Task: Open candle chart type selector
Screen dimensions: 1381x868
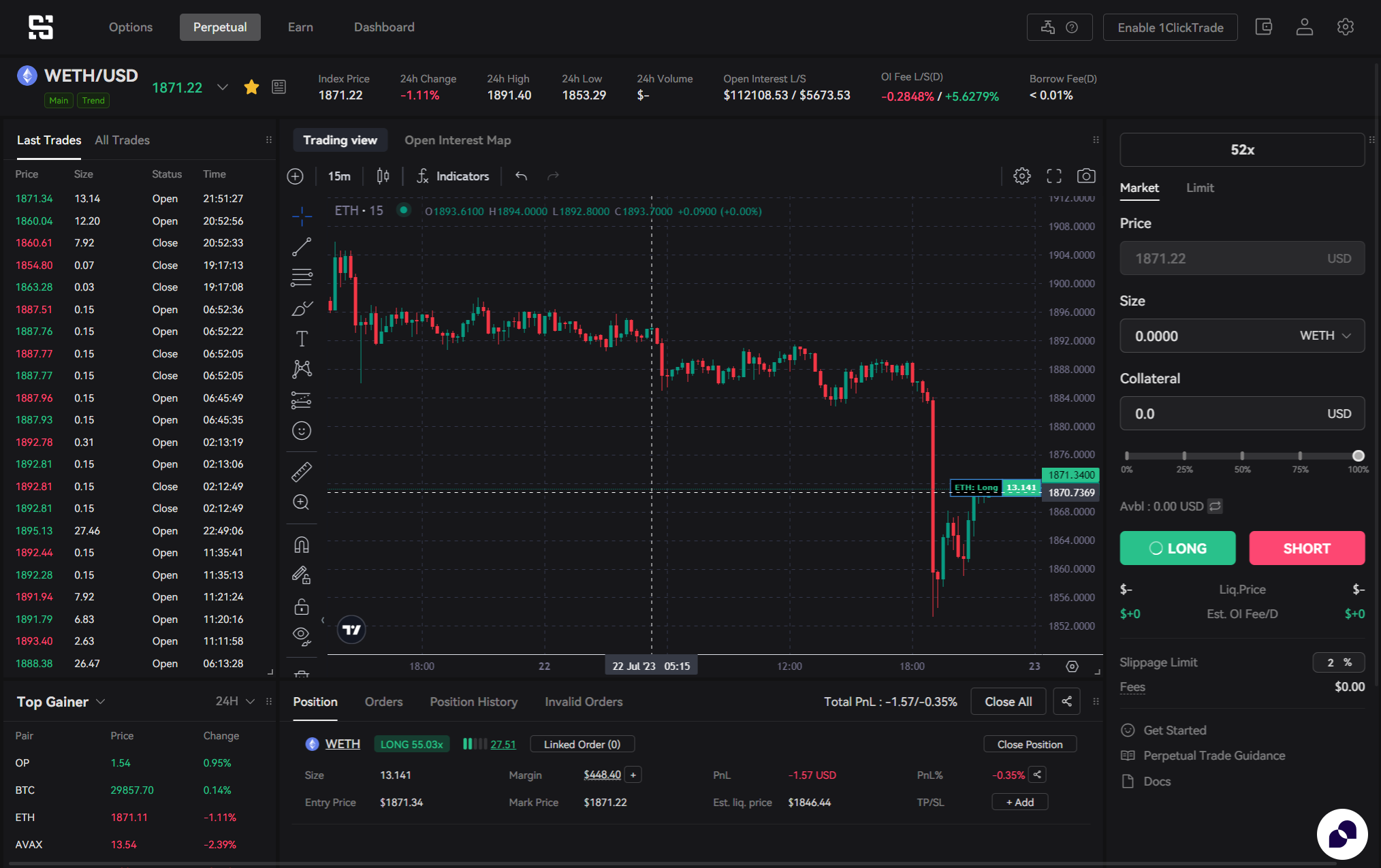Action: click(383, 176)
